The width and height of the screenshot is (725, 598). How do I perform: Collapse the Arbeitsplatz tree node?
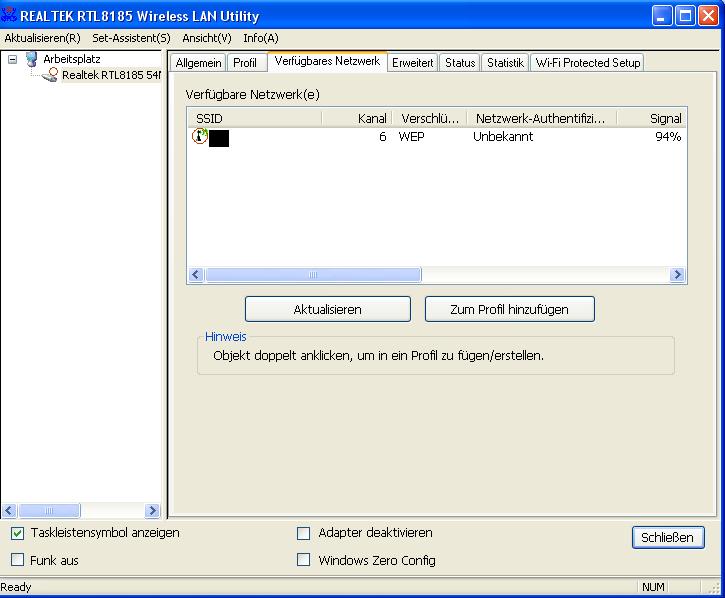[12, 59]
